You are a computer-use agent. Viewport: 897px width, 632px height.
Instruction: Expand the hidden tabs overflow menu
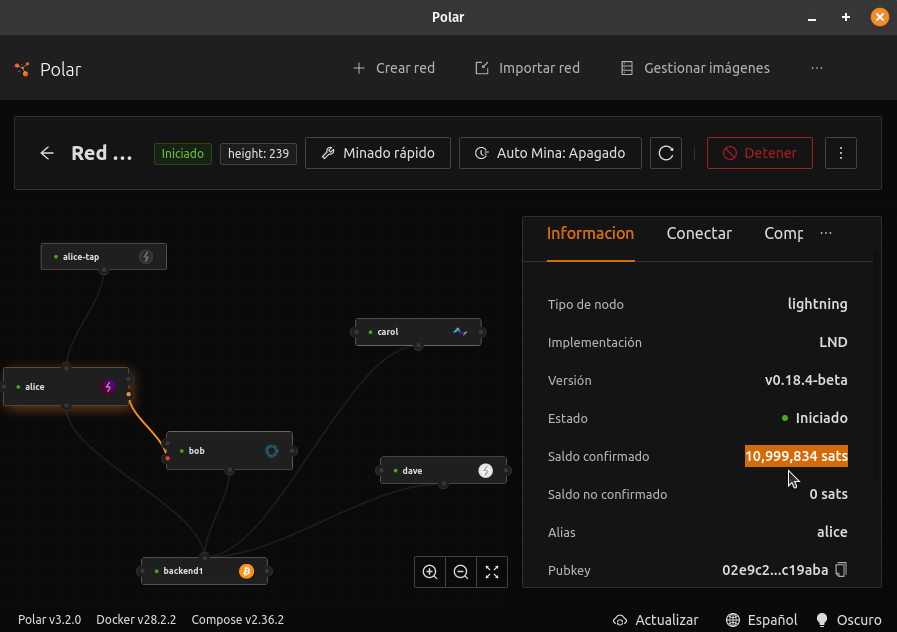(826, 233)
